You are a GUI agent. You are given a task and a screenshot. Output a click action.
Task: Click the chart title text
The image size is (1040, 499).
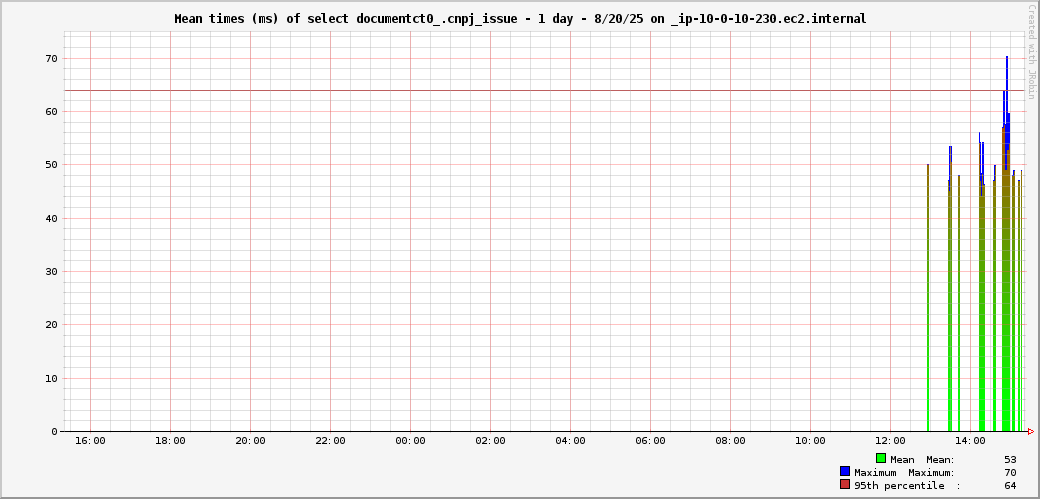pos(520,19)
